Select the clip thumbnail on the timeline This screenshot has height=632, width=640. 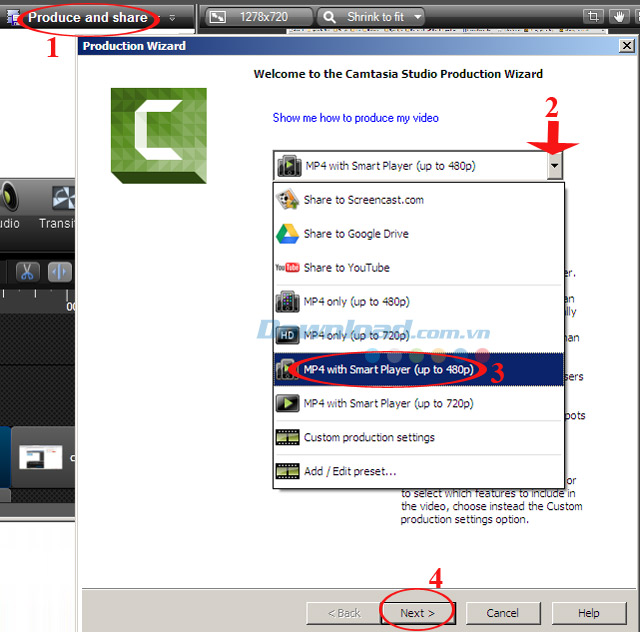pos(41,457)
